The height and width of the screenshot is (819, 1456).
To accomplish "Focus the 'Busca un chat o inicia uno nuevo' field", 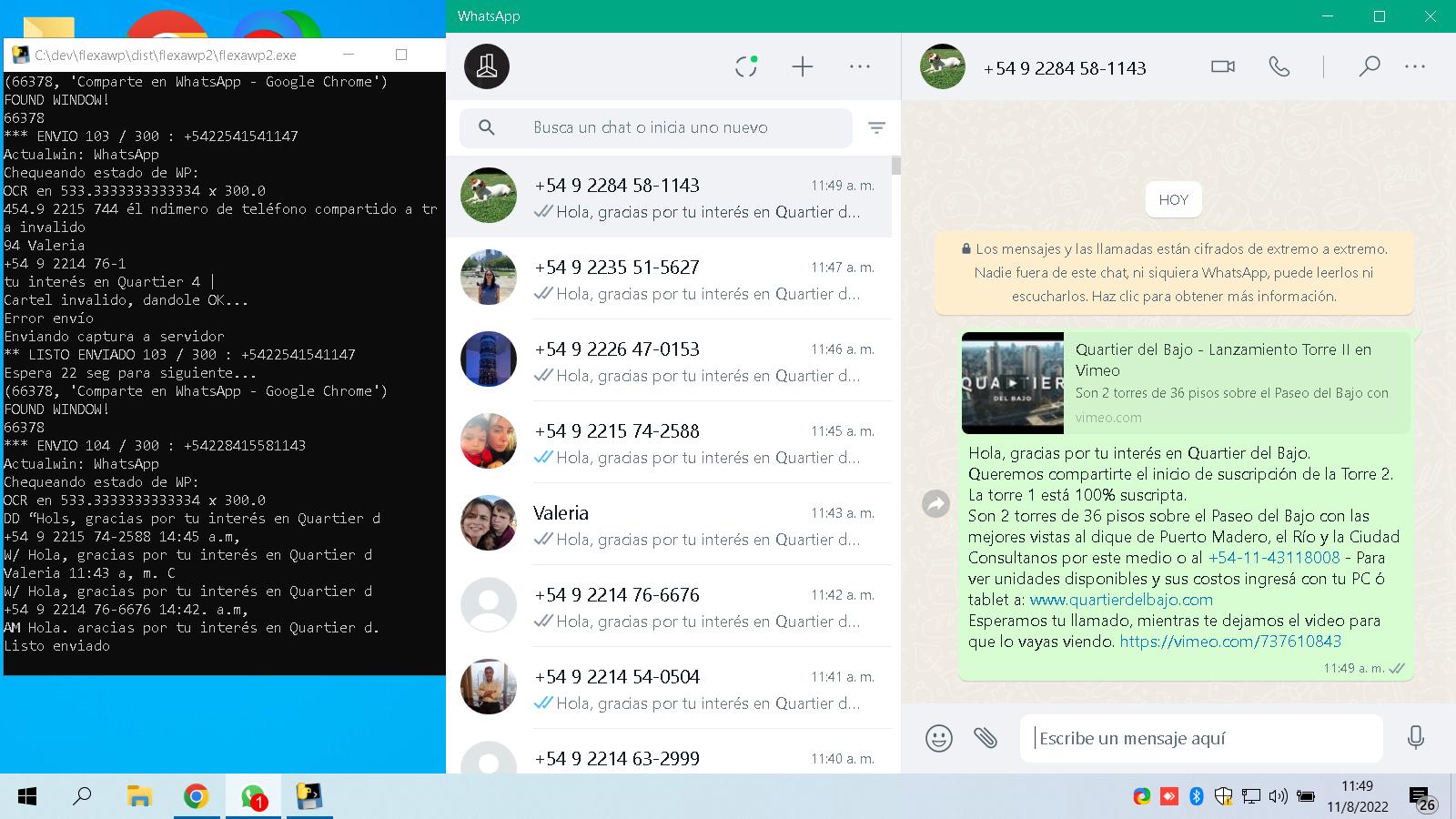I will tap(656, 127).
